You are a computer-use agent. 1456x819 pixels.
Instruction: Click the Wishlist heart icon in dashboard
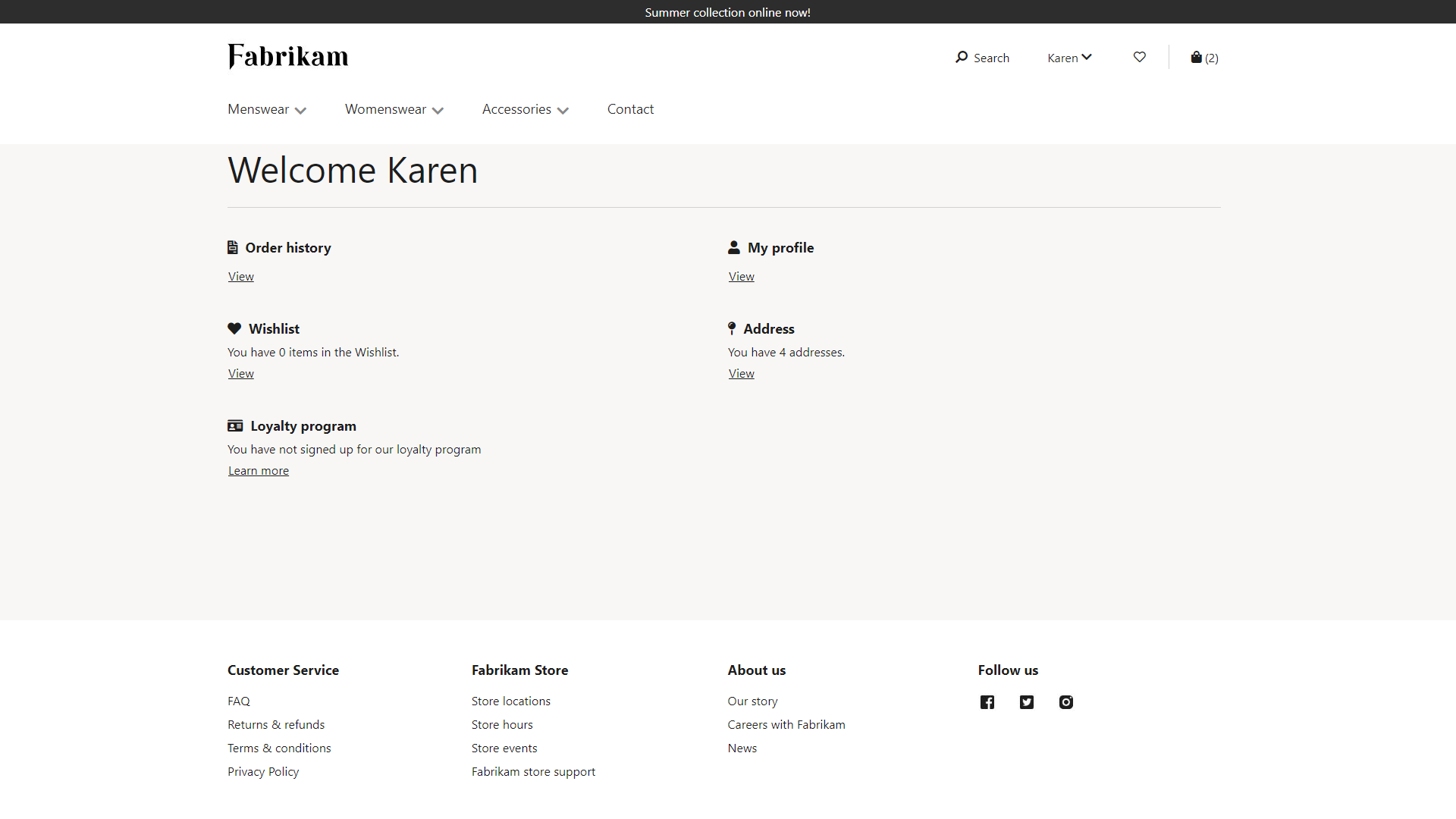click(234, 328)
